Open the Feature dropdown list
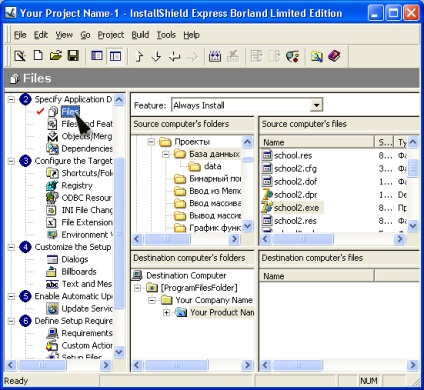The height and width of the screenshot is (390, 424). [x=316, y=105]
